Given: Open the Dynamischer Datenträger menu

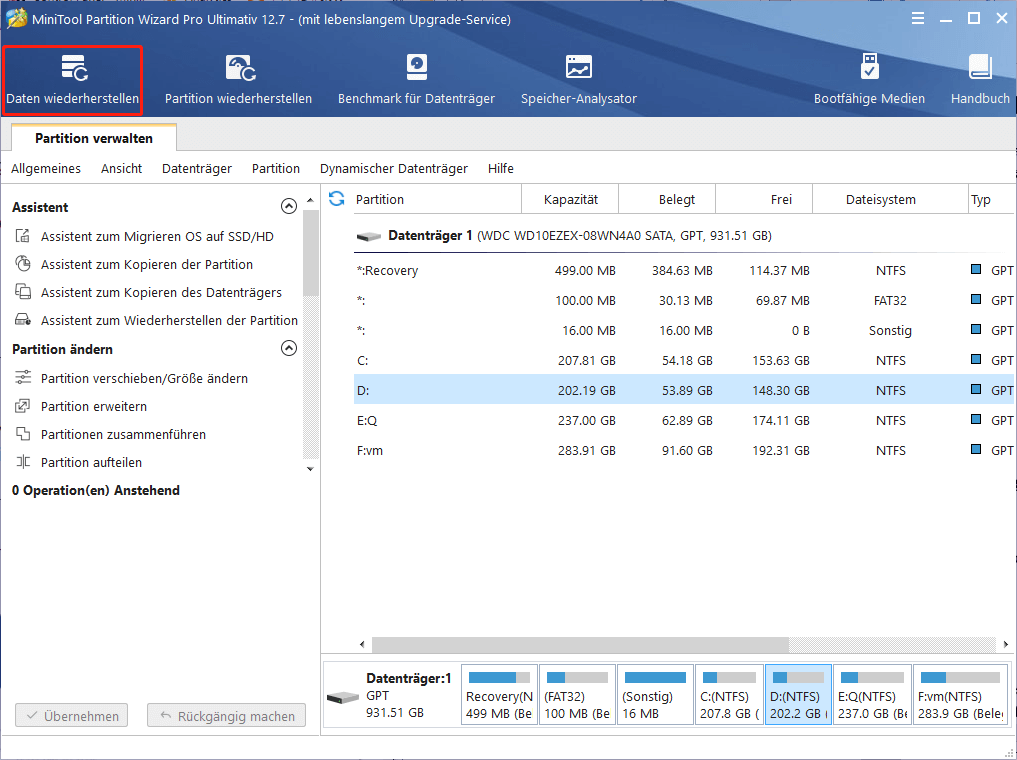Looking at the screenshot, I should 393,168.
